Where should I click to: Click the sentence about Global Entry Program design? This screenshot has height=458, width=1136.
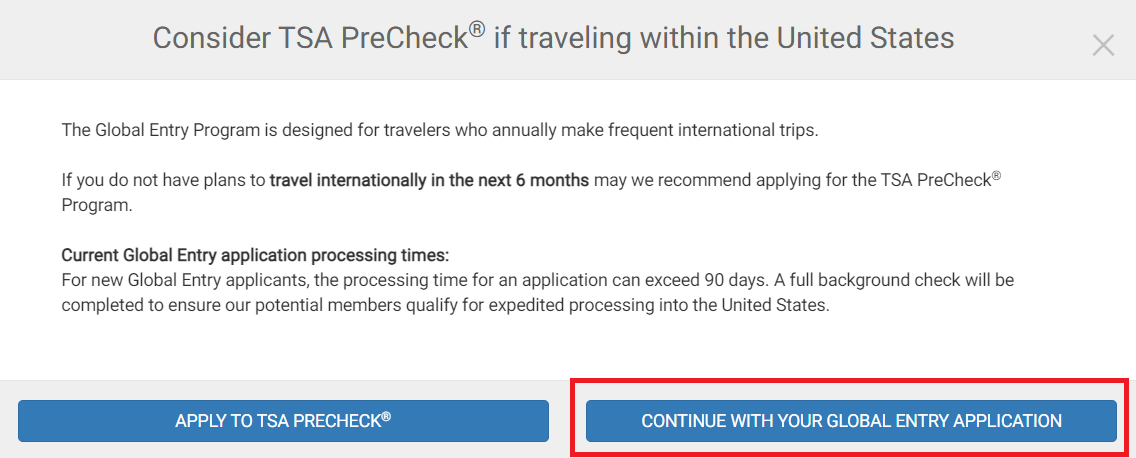tap(440, 131)
